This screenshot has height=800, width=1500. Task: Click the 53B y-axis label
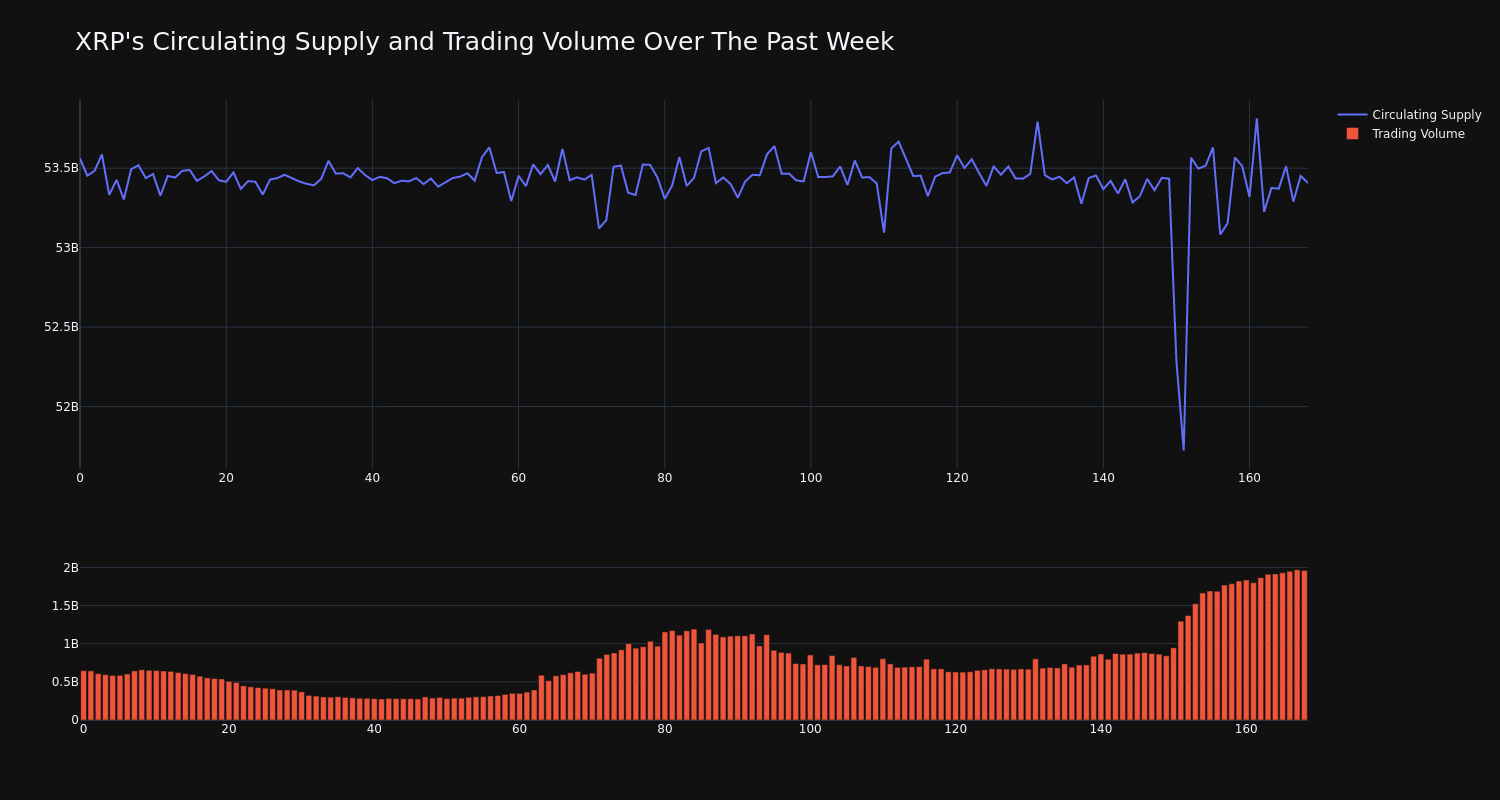click(67, 247)
